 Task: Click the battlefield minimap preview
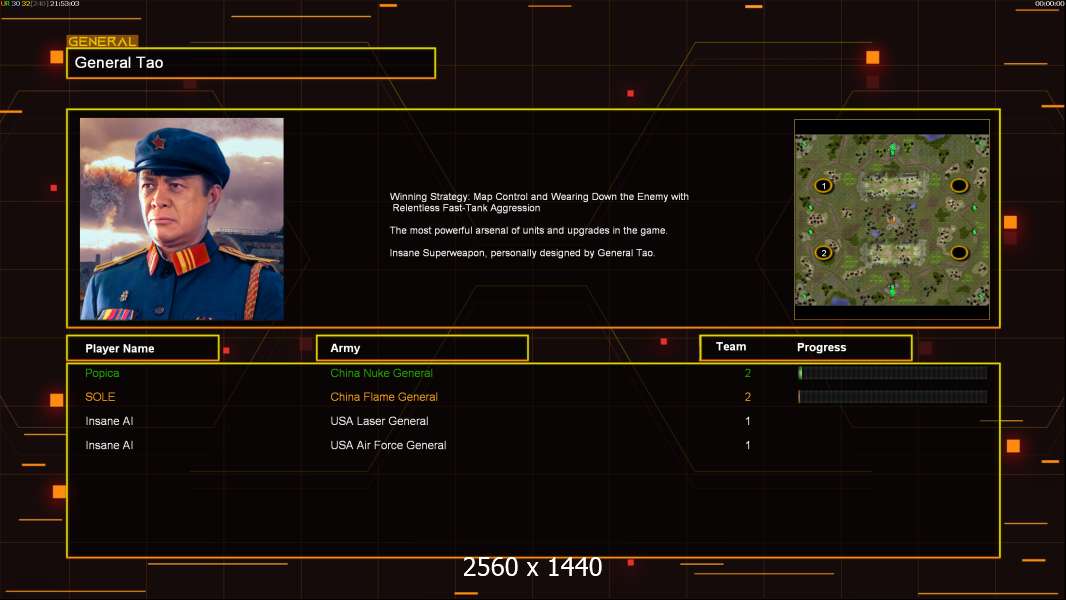(x=892, y=219)
